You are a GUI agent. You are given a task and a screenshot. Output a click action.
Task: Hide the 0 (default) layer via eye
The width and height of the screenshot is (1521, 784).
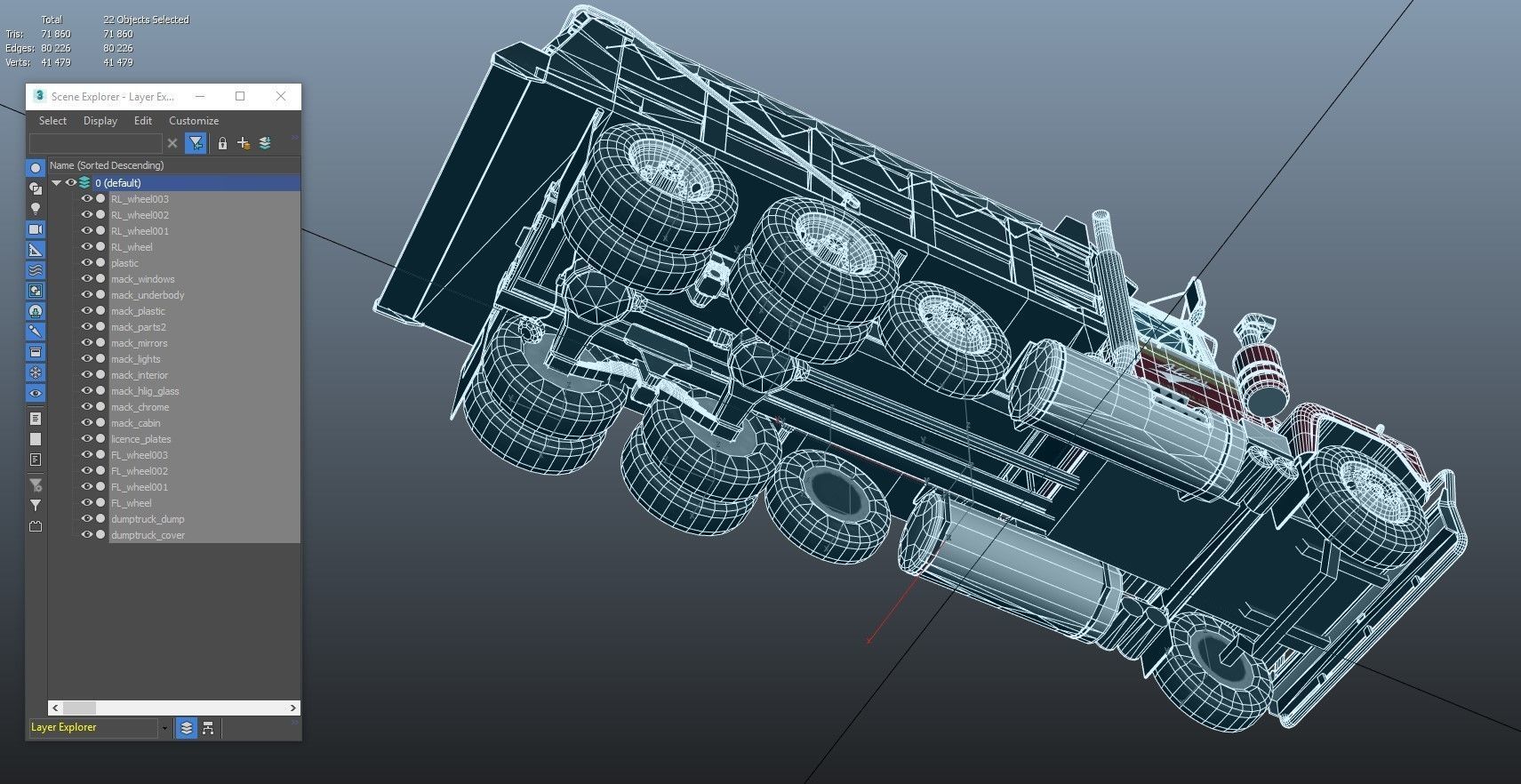(71, 183)
